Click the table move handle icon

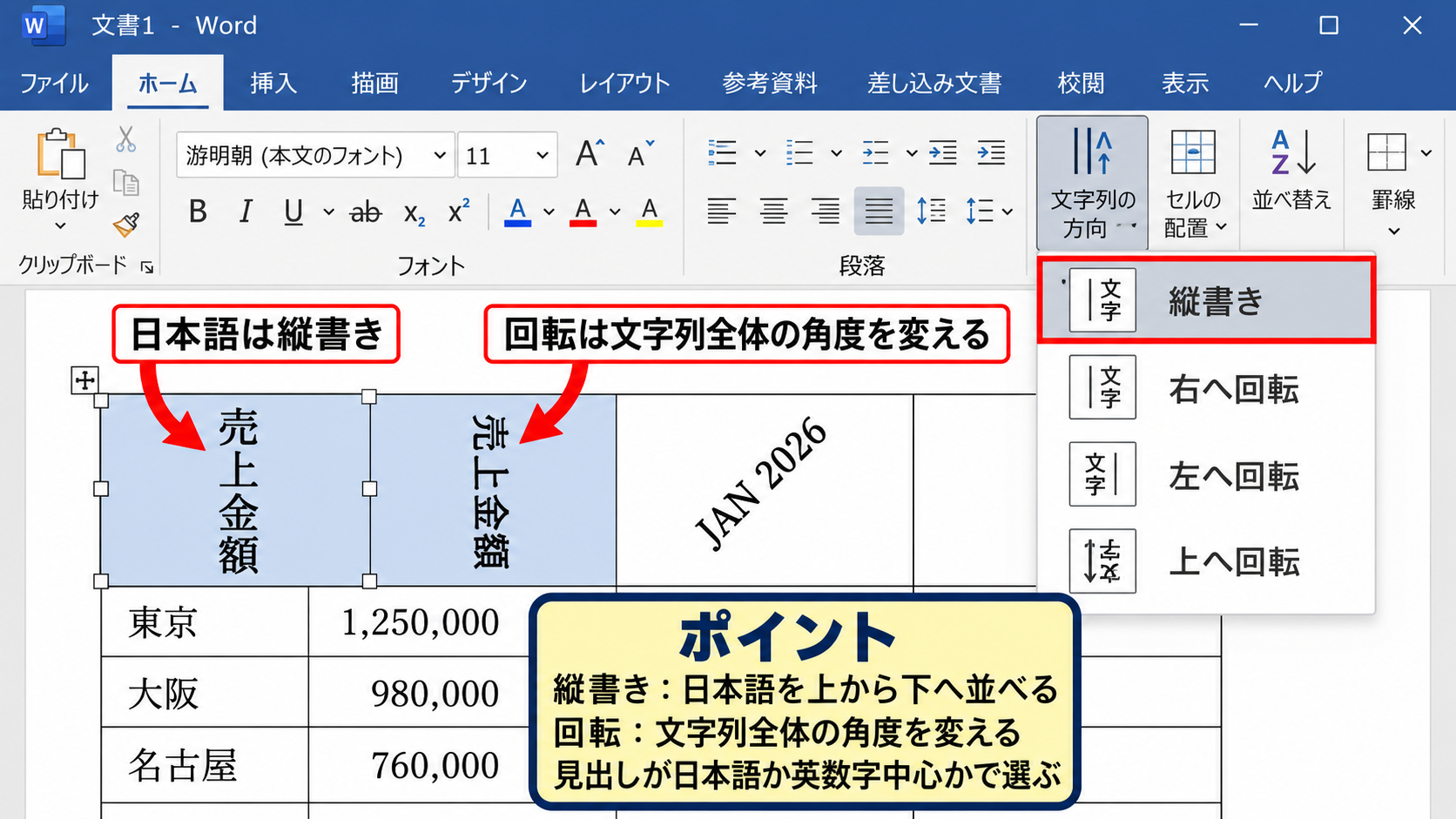(84, 379)
